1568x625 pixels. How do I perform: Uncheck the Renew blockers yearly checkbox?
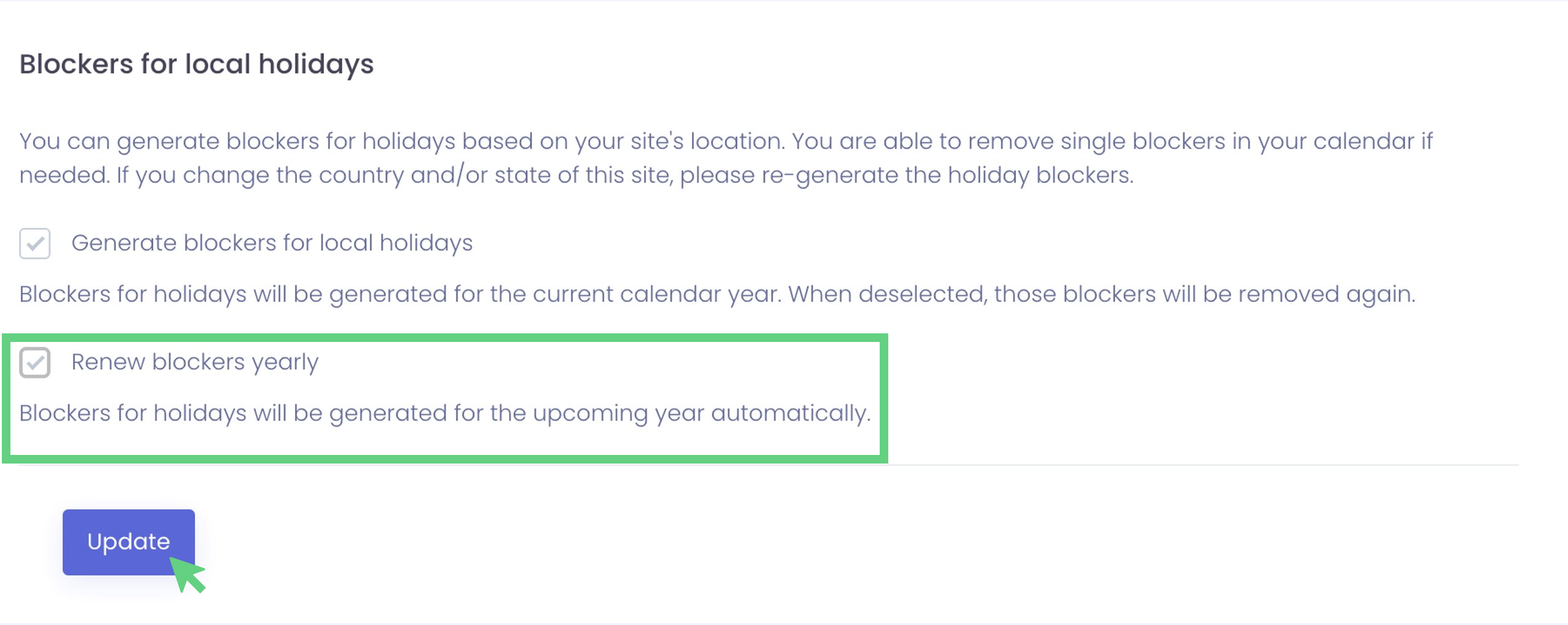(34, 362)
